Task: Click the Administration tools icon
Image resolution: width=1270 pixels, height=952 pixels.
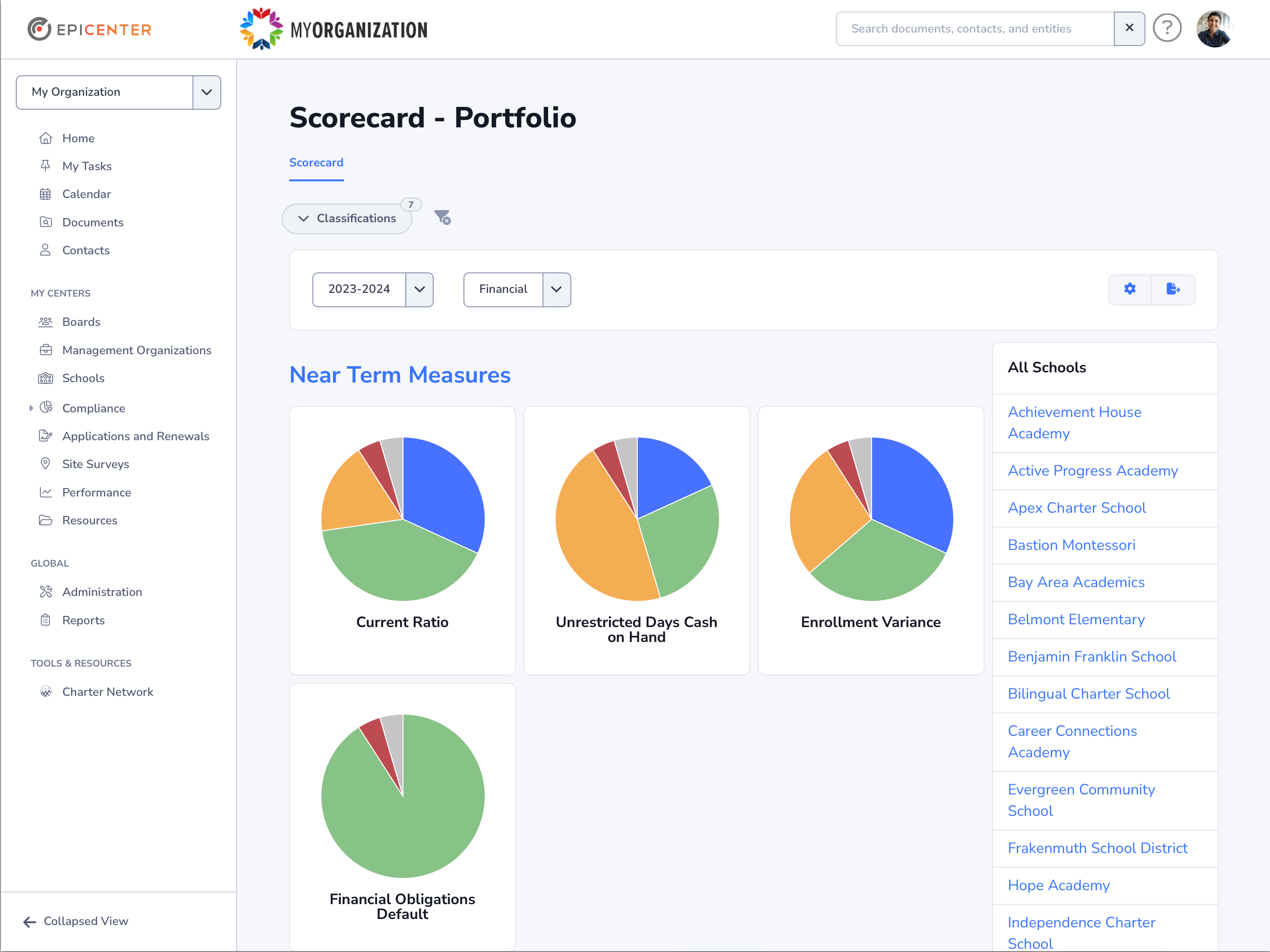Action: click(46, 591)
